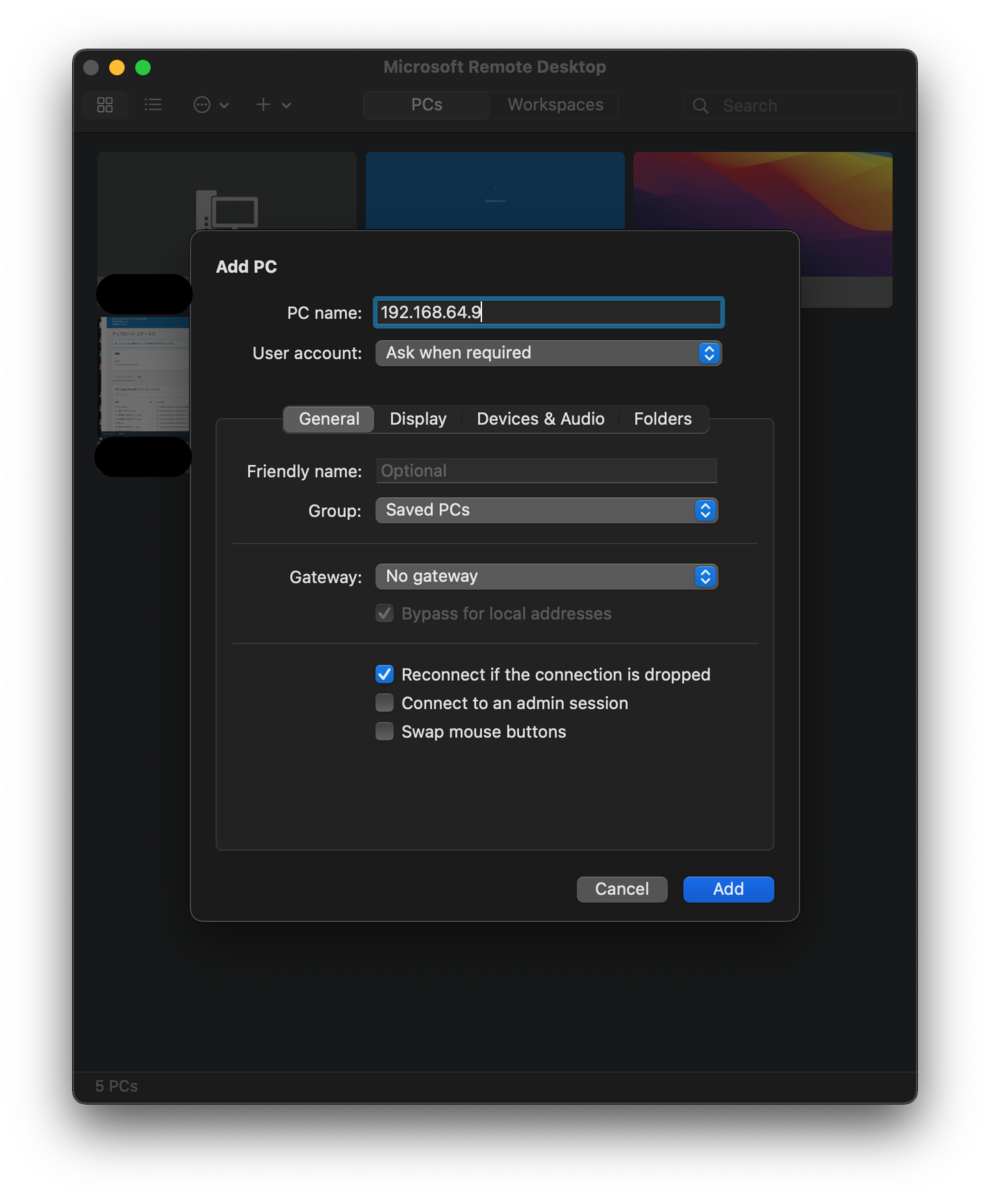Screen dimensions: 990x1200
Task: Enable Connect to an admin session
Action: pos(385,703)
